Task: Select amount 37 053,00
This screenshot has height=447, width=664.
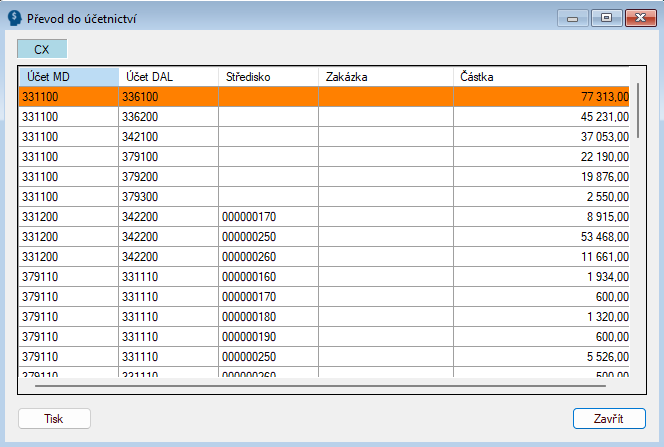Action: click(x=541, y=136)
